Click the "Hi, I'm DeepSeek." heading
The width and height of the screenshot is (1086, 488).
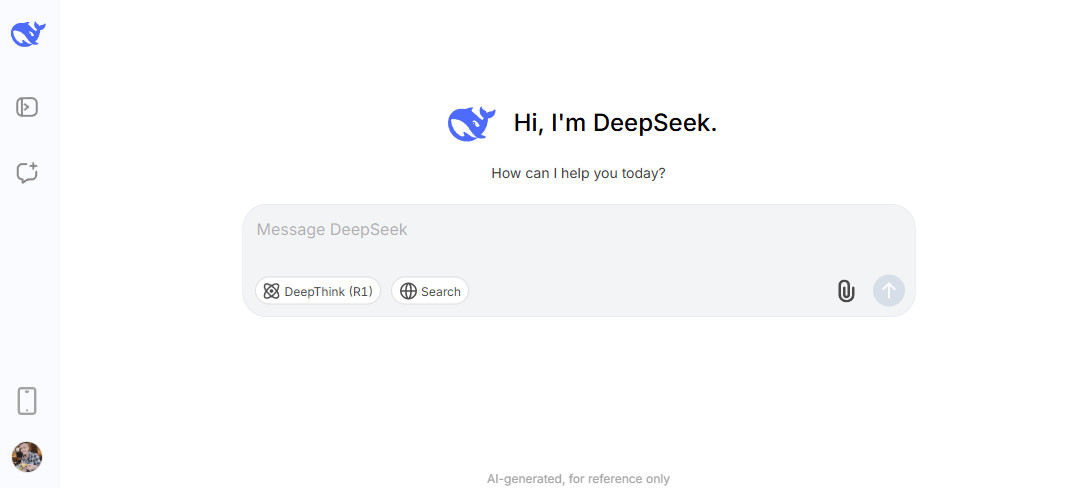tap(615, 123)
